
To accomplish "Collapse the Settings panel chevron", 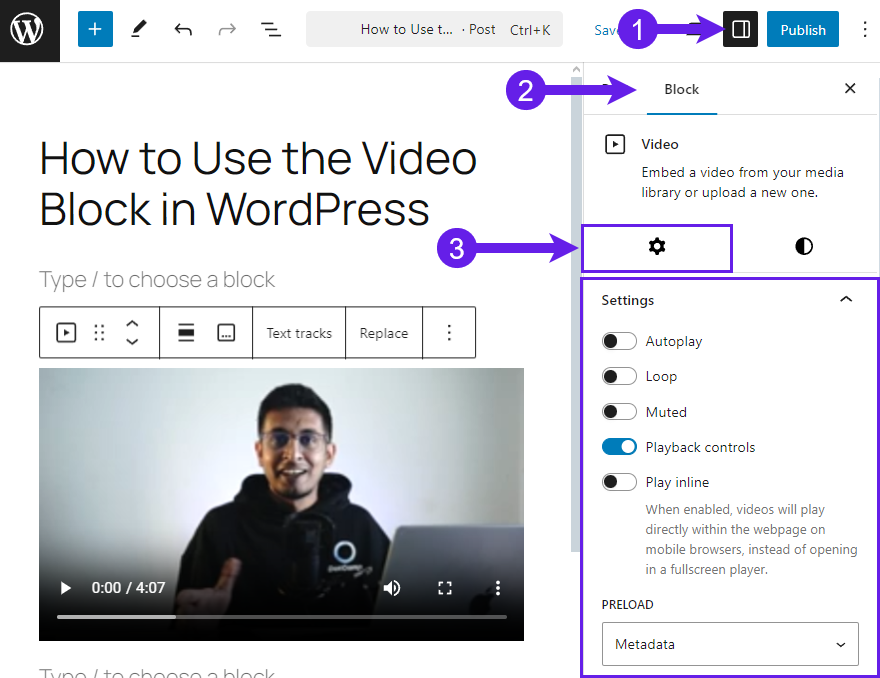I will pyautogui.click(x=846, y=300).
